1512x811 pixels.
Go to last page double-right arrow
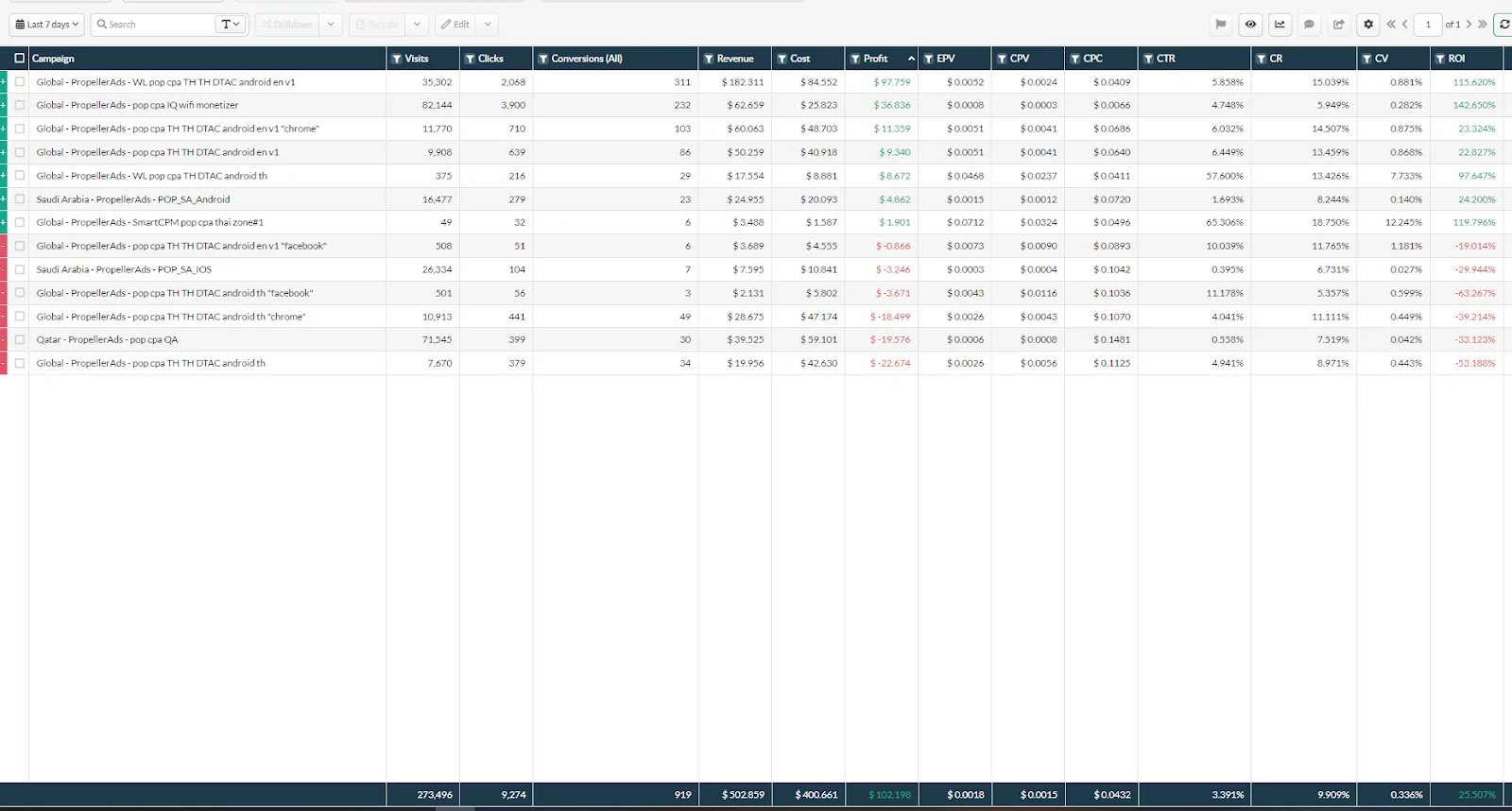click(1482, 25)
